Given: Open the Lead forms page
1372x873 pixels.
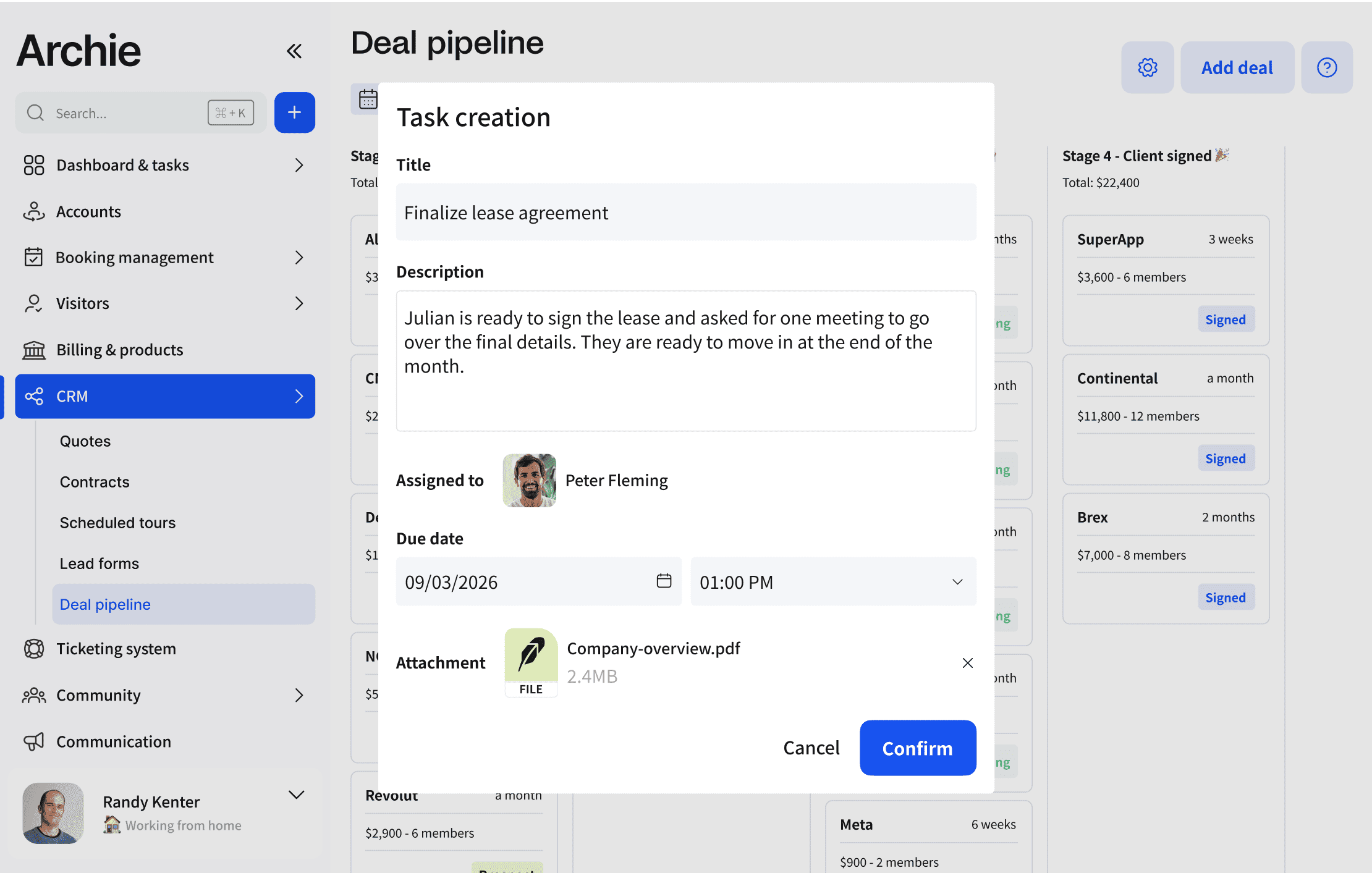Looking at the screenshot, I should pyautogui.click(x=99, y=563).
